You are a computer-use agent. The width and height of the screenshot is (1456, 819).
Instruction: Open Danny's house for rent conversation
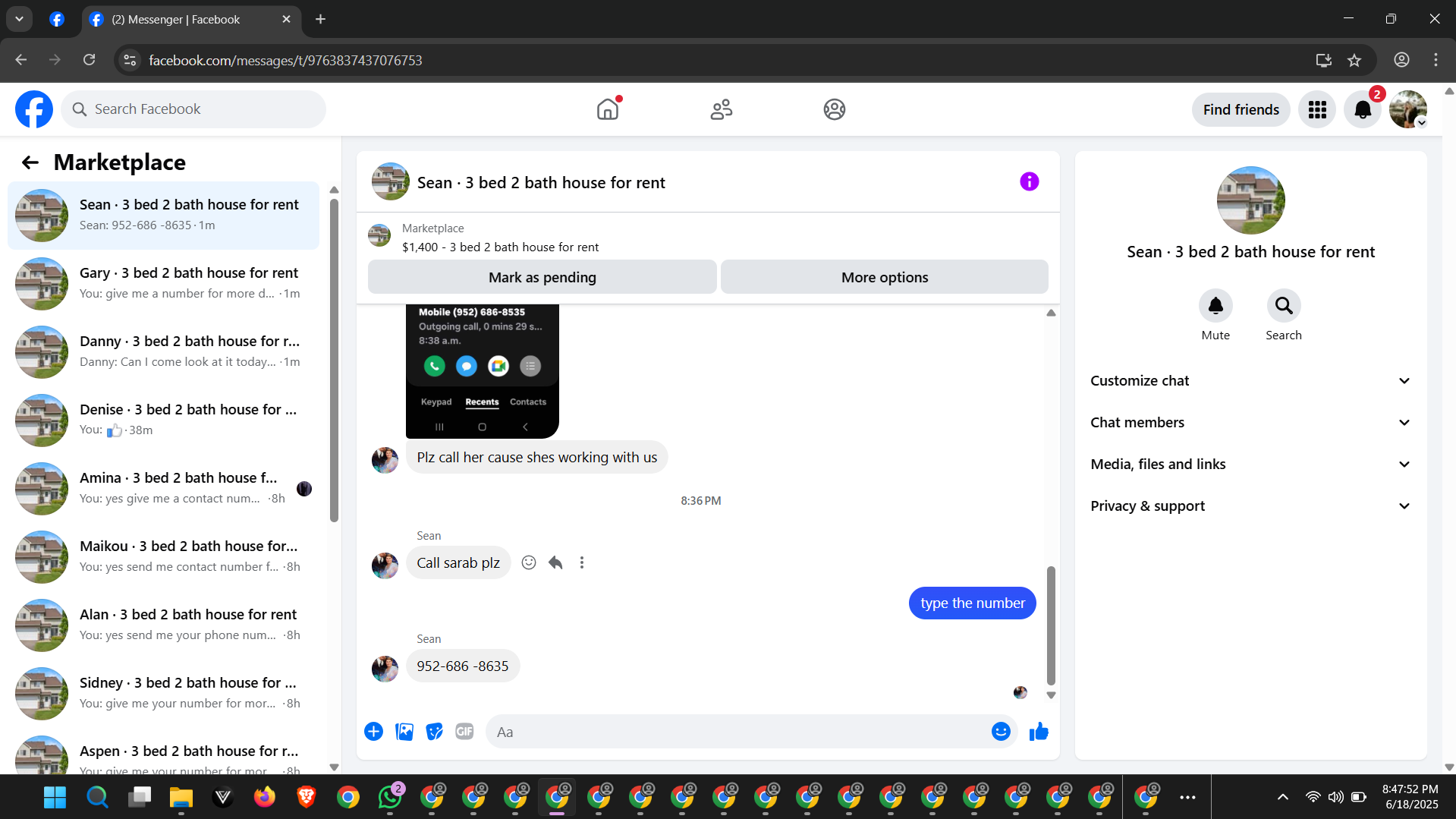(163, 351)
